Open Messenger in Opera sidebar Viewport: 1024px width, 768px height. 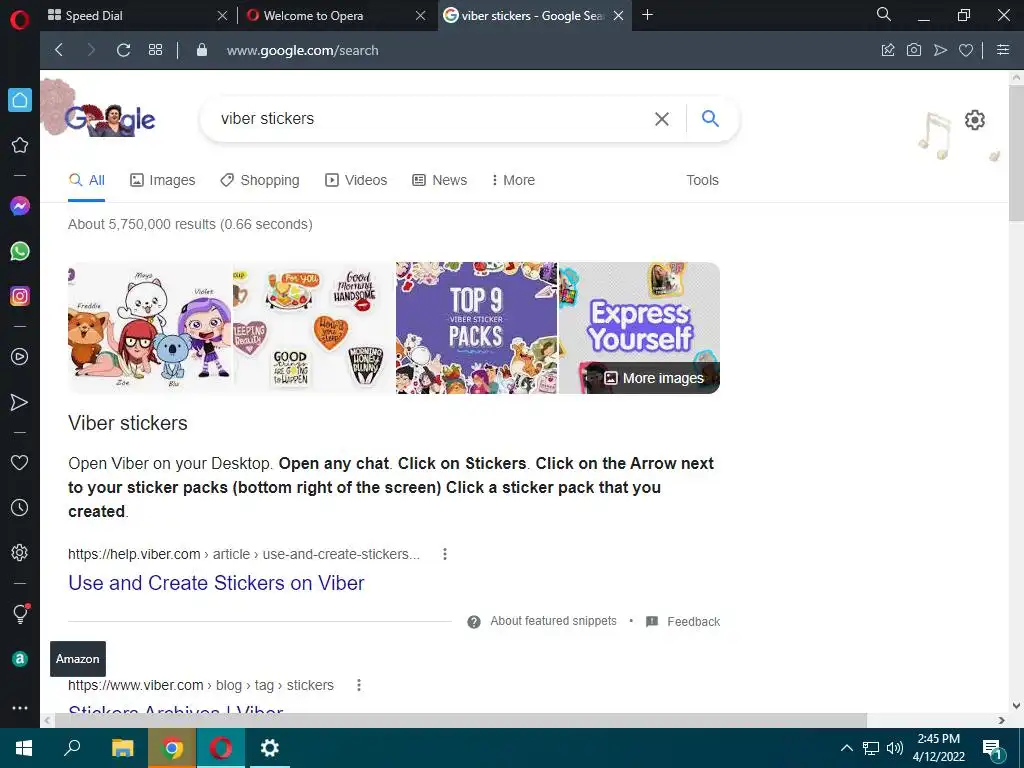pyautogui.click(x=20, y=206)
